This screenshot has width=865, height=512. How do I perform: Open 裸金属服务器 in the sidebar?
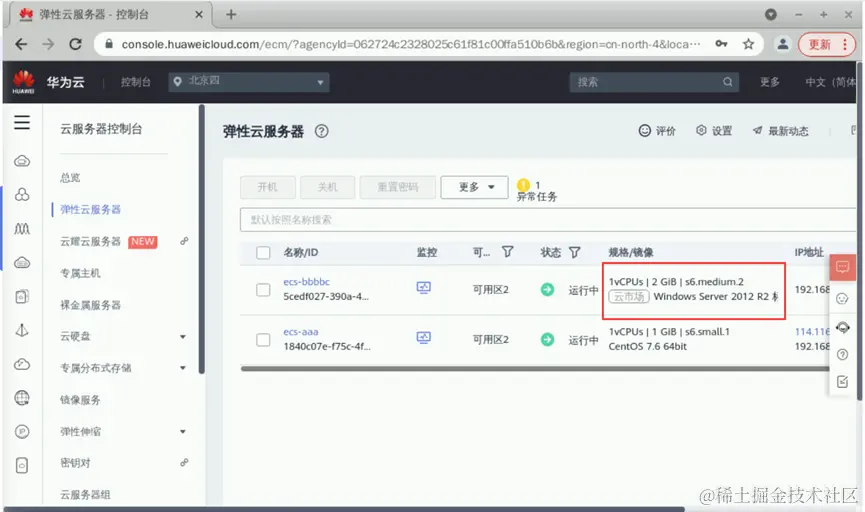(x=90, y=305)
